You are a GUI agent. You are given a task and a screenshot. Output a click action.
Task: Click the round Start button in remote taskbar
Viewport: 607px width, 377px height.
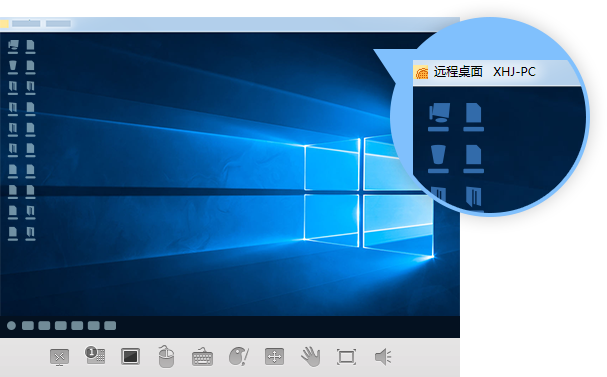tap(11, 326)
